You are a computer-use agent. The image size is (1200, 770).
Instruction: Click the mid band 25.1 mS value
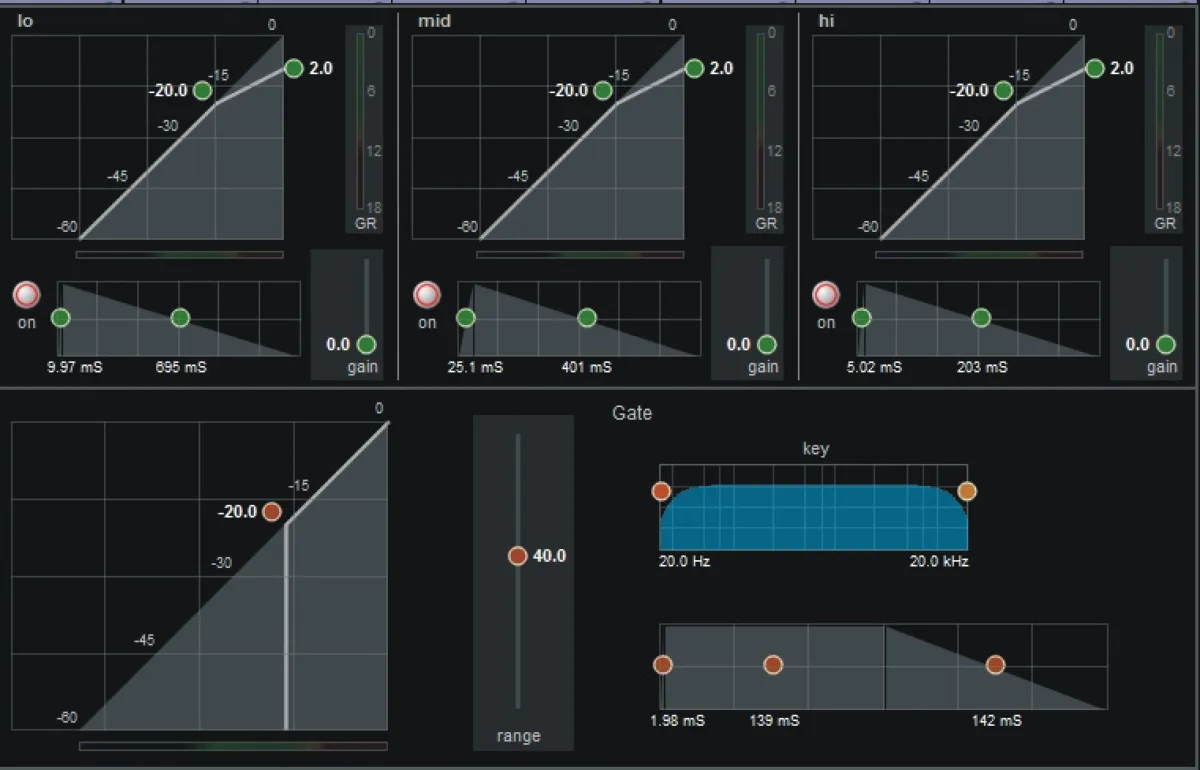pos(475,368)
